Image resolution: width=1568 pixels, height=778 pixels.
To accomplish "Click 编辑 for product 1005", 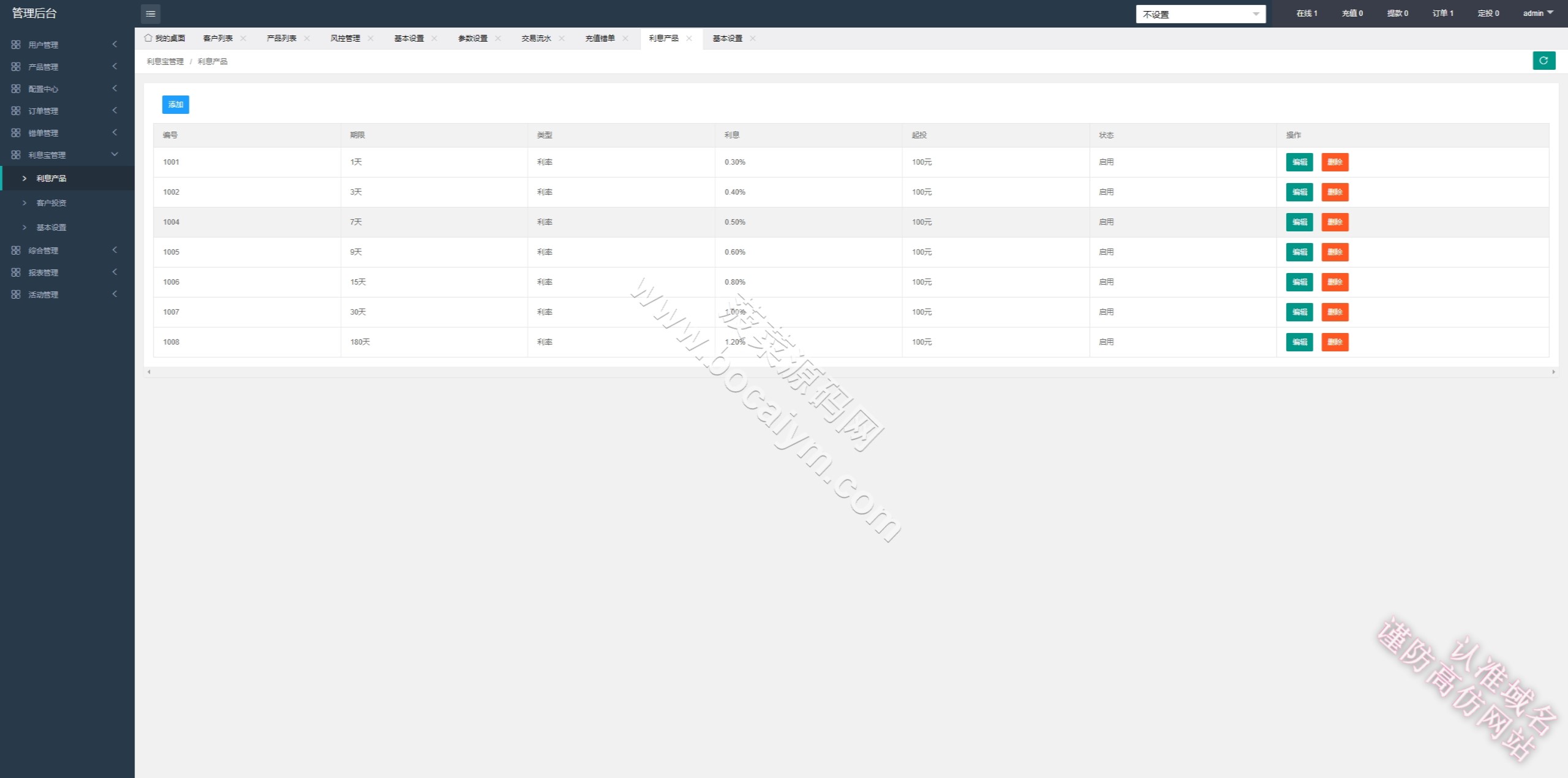I will point(1300,252).
